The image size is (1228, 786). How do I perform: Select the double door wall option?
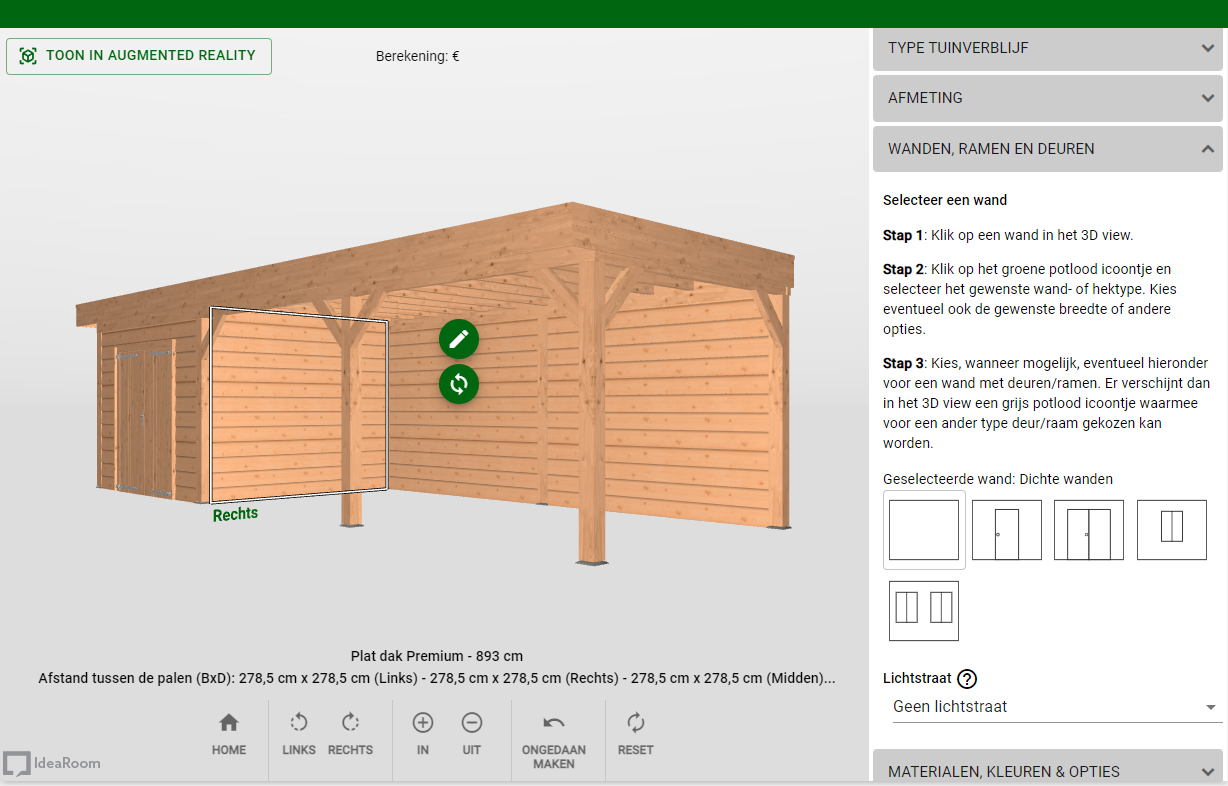(x=1089, y=530)
